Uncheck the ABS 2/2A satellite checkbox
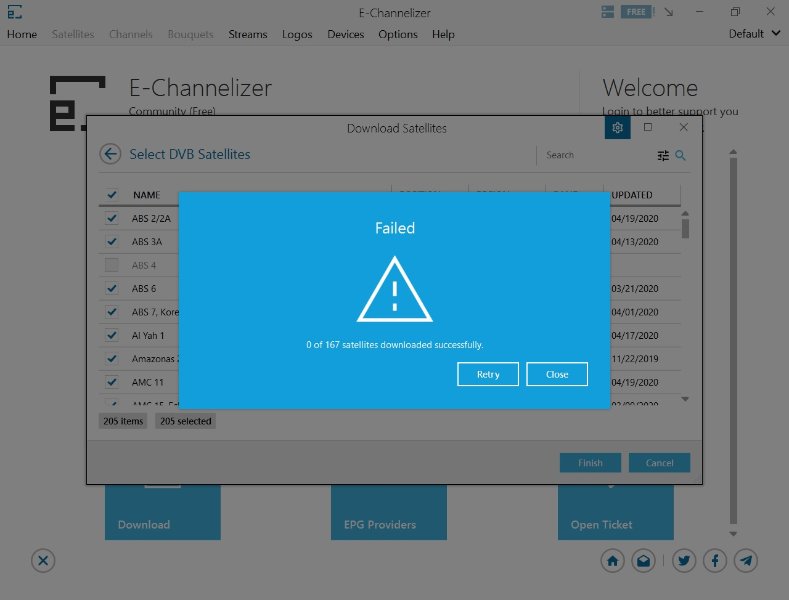The height and width of the screenshot is (600, 789). click(112, 218)
